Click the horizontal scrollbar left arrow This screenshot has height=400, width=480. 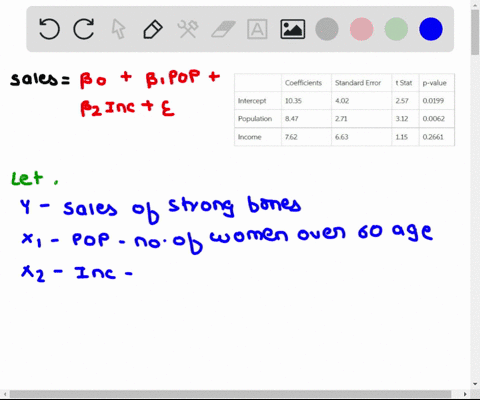click(4, 394)
